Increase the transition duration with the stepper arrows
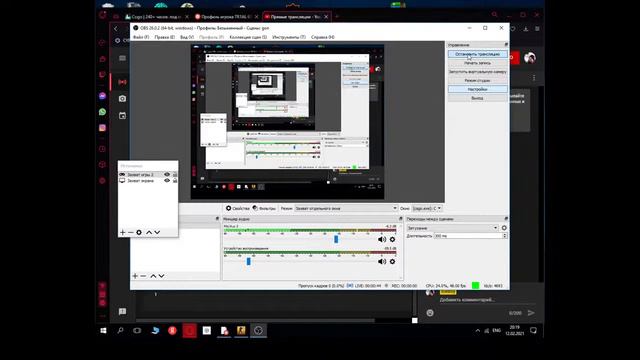Image resolution: width=640 pixels, height=360 pixels. (504, 236)
